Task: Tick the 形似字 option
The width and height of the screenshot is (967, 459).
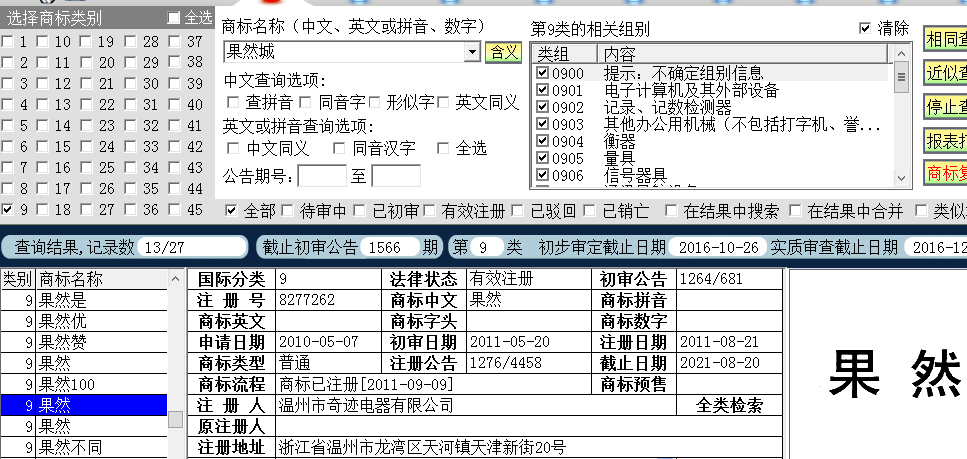Action: pyautogui.click(x=374, y=102)
